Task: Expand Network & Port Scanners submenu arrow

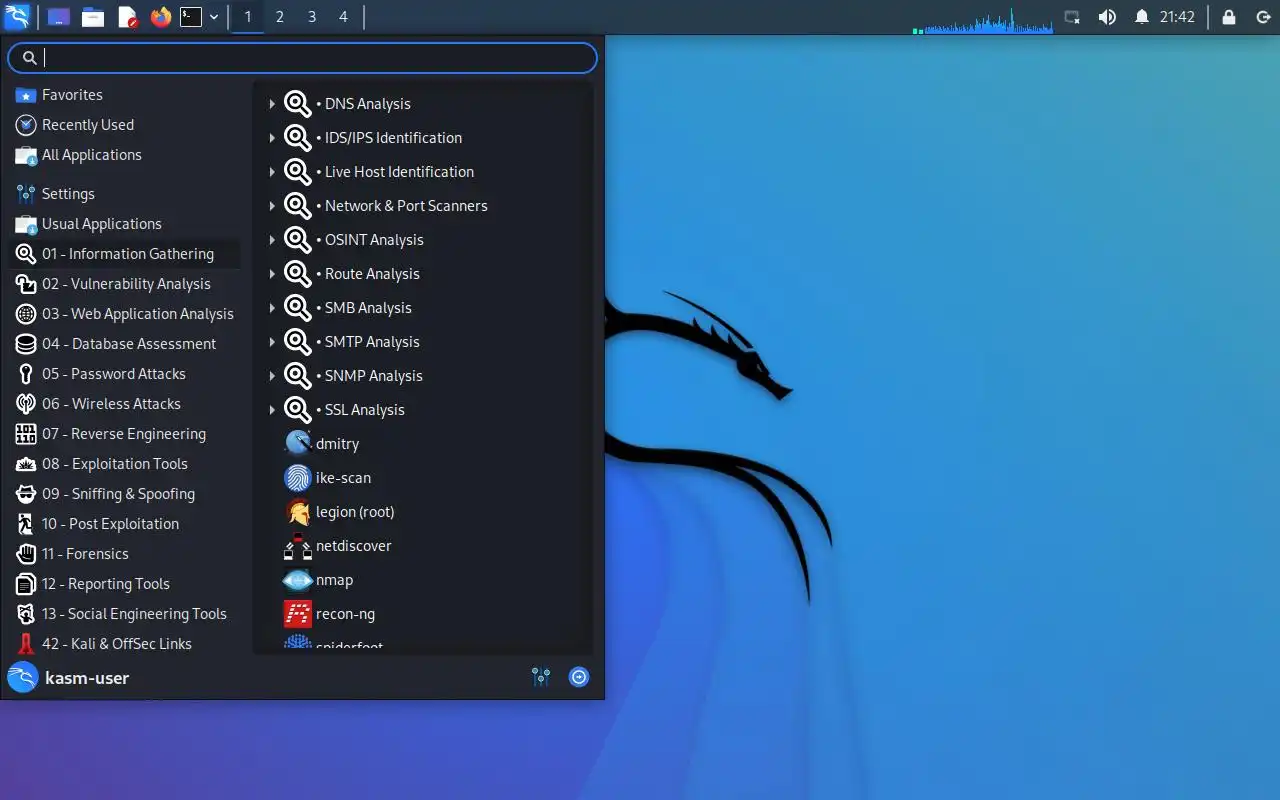Action: click(x=272, y=206)
